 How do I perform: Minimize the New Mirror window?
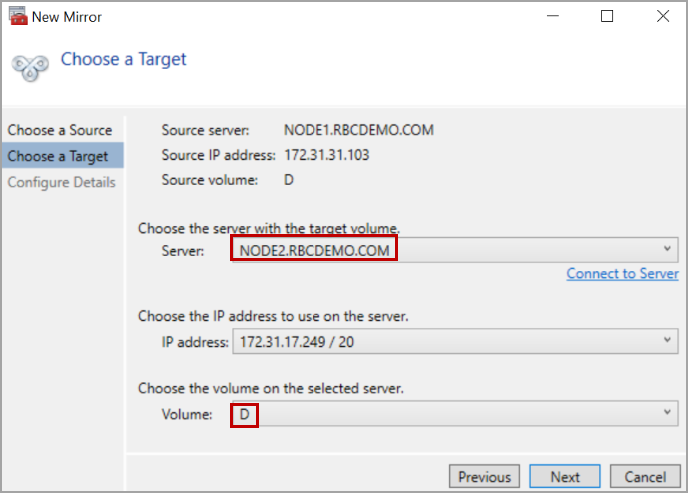click(551, 17)
